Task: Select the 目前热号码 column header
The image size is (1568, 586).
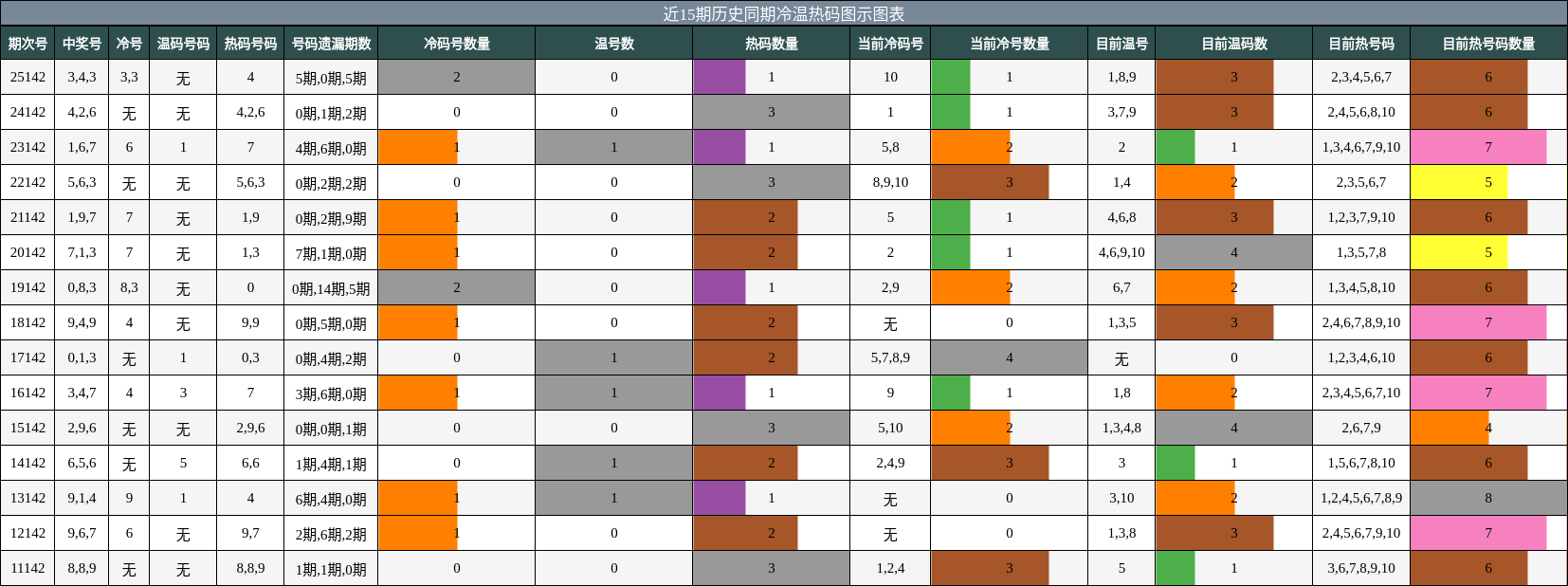Action: pyautogui.click(x=1361, y=44)
